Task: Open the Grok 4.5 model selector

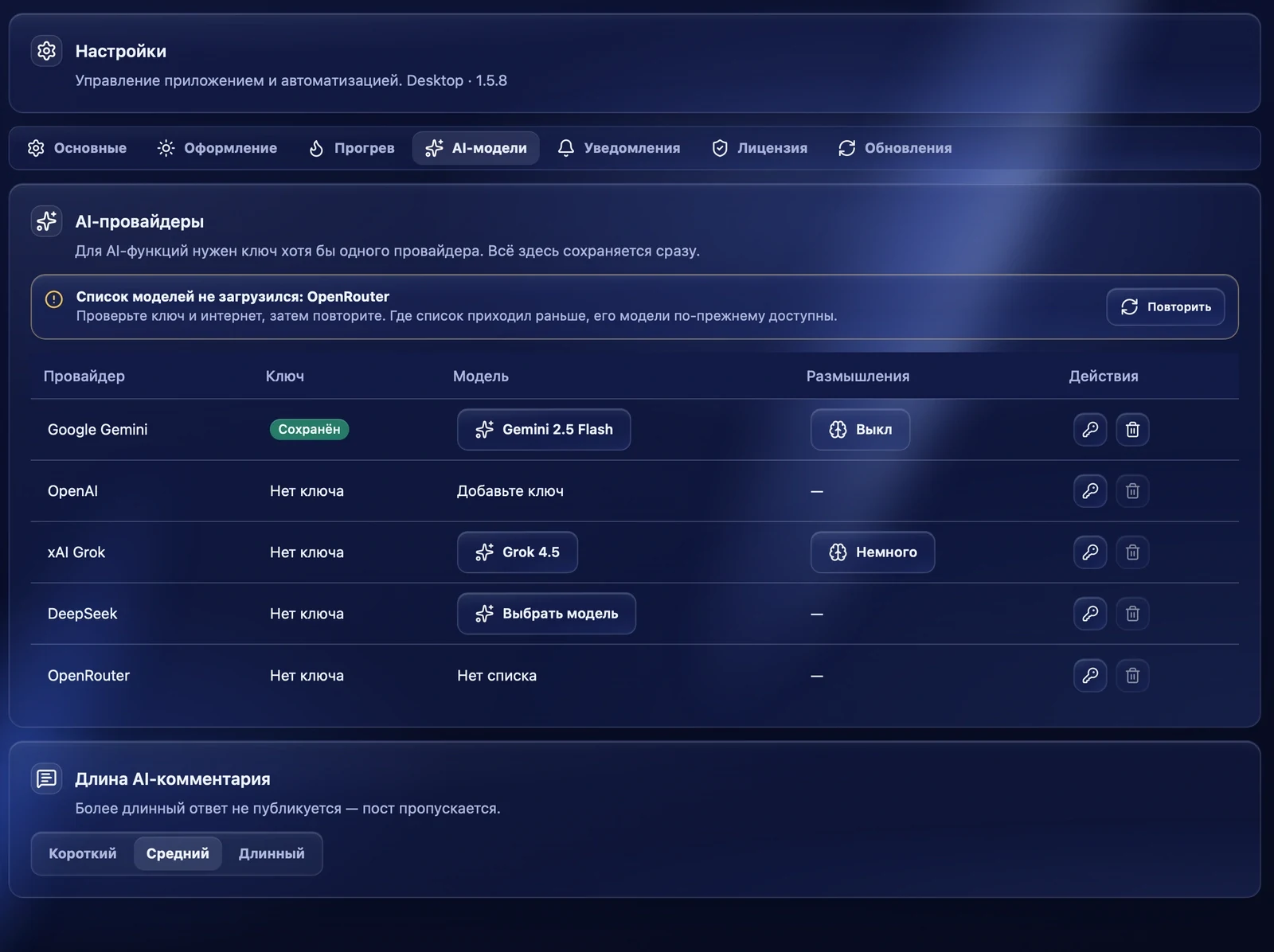Action: 518,552
